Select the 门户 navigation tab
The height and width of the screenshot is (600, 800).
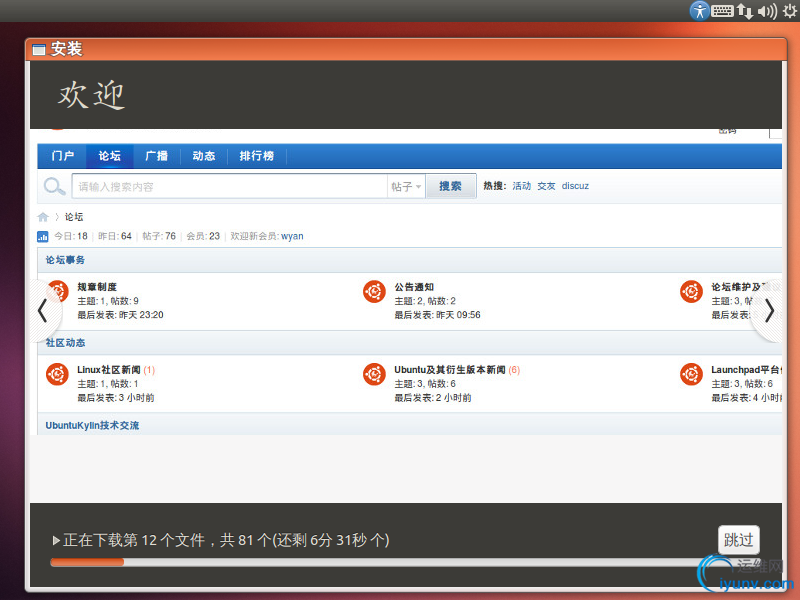62,156
